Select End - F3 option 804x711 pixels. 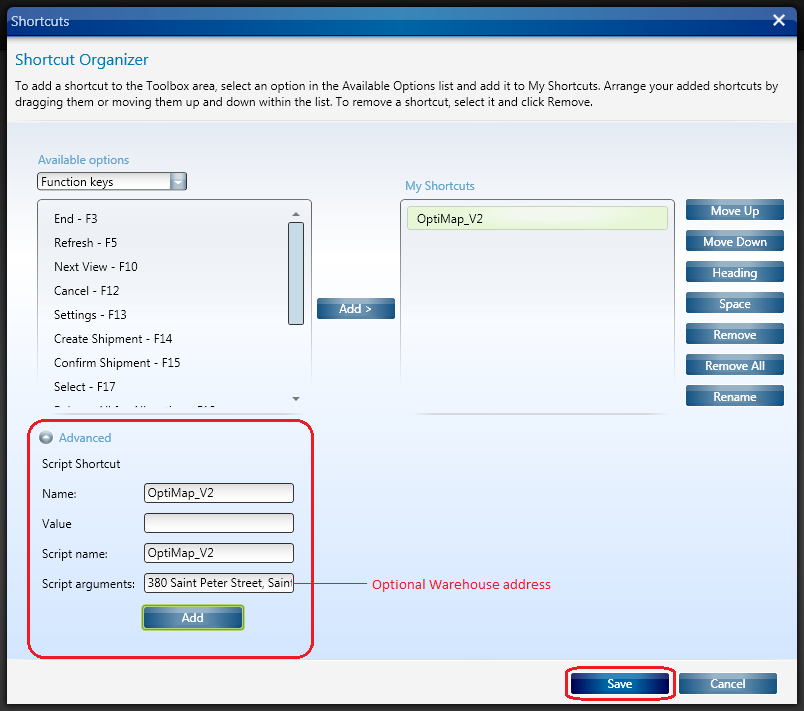tap(76, 219)
